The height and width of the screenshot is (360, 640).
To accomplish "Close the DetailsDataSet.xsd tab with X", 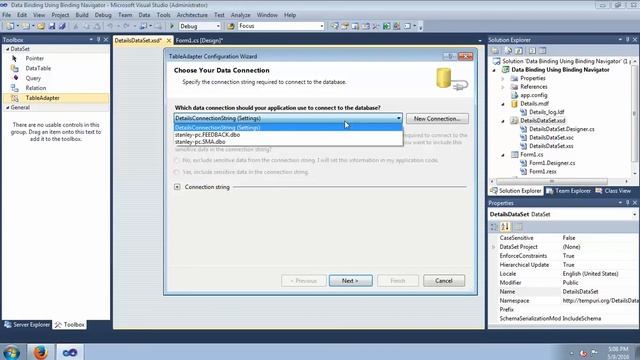I will pos(168,40).
